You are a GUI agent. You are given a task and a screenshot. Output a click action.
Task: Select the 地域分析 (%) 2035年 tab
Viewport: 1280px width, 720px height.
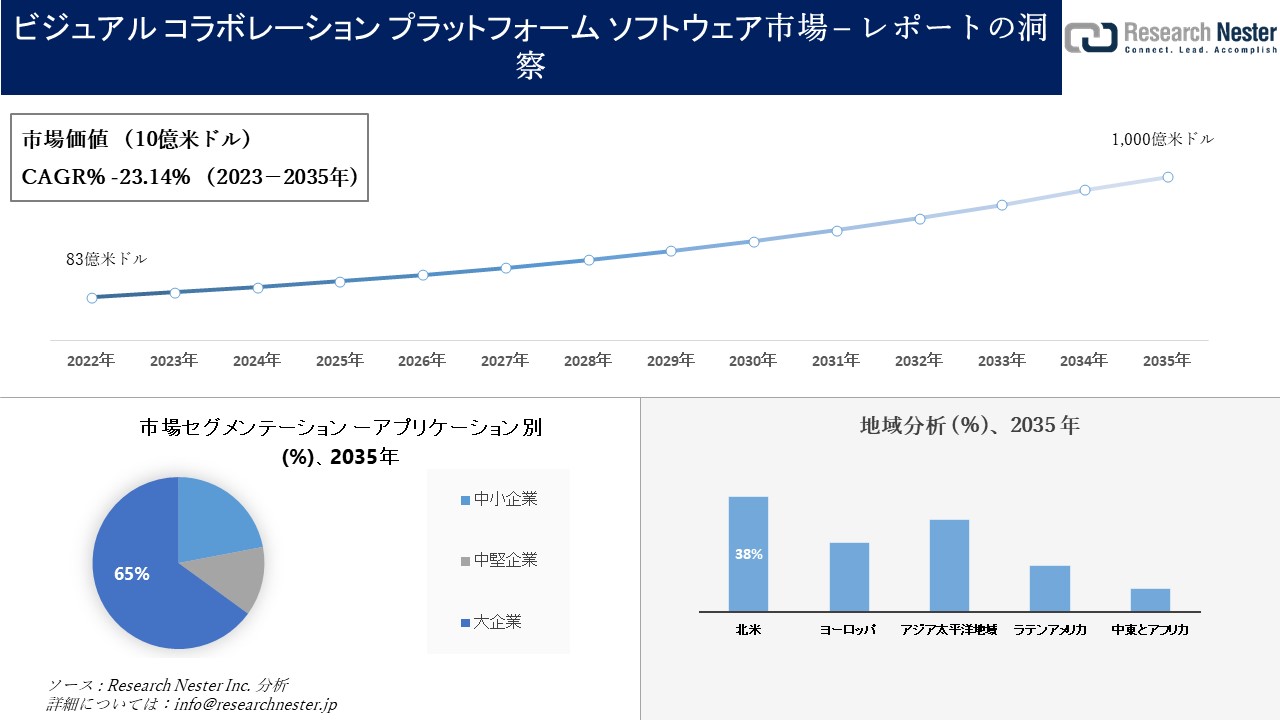(x=968, y=424)
